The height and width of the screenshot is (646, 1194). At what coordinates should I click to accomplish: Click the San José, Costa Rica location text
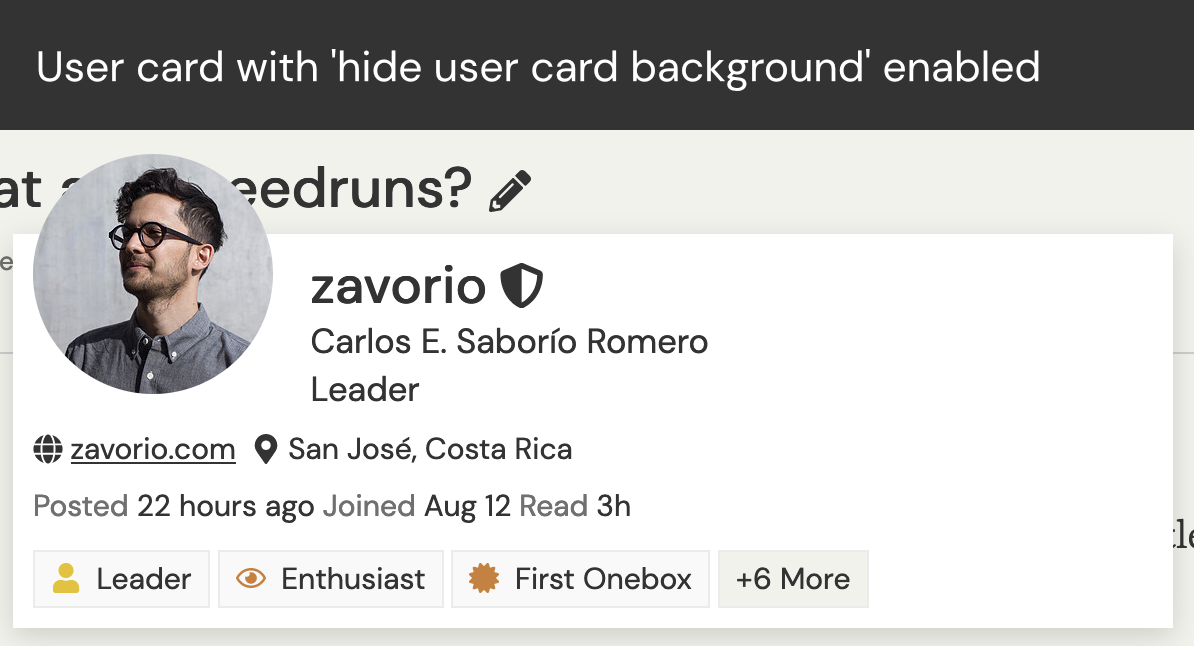coord(430,450)
